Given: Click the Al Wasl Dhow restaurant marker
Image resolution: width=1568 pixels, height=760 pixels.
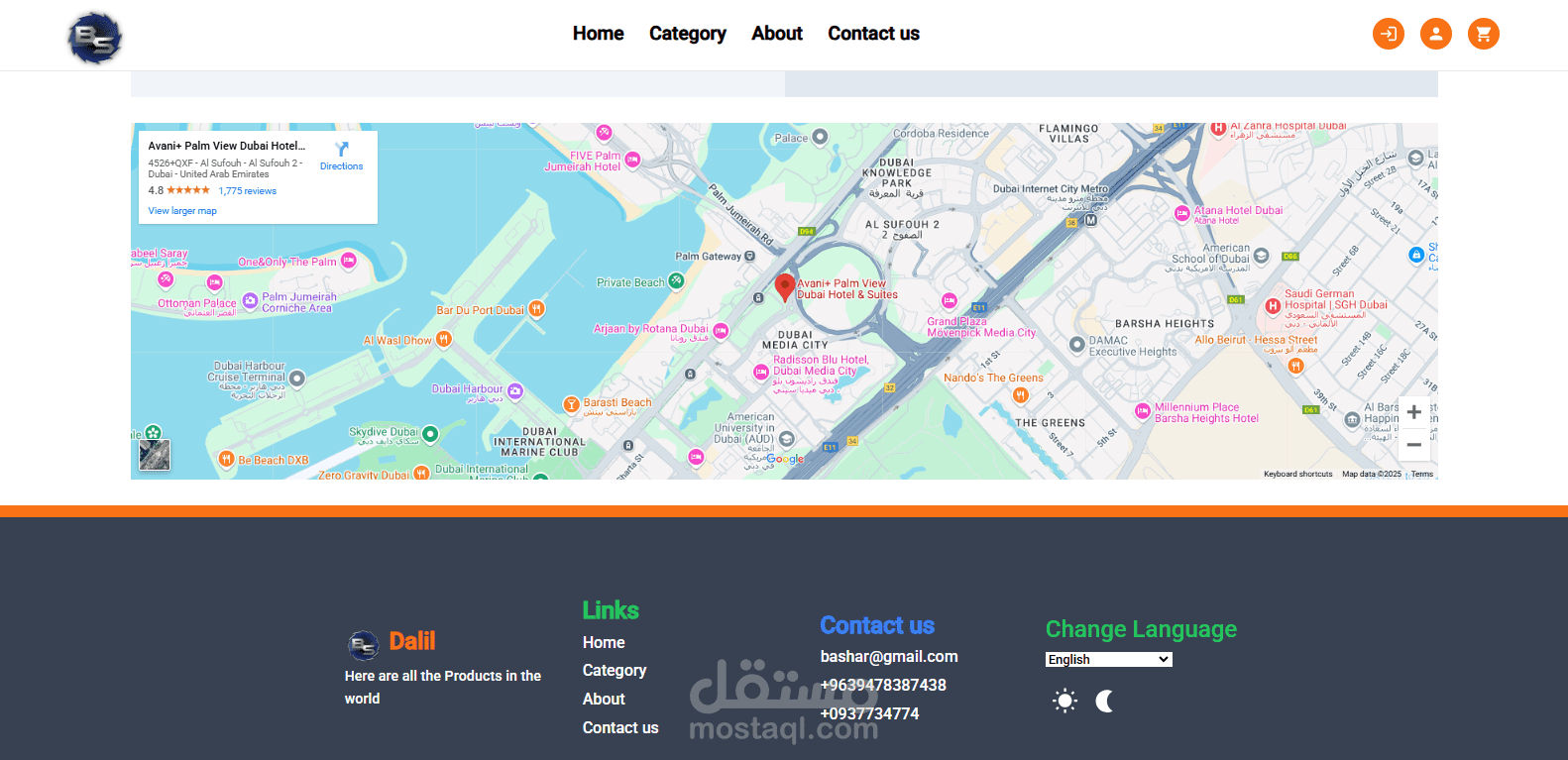Looking at the screenshot, I should pyautogui.click(x=444, y=339).
